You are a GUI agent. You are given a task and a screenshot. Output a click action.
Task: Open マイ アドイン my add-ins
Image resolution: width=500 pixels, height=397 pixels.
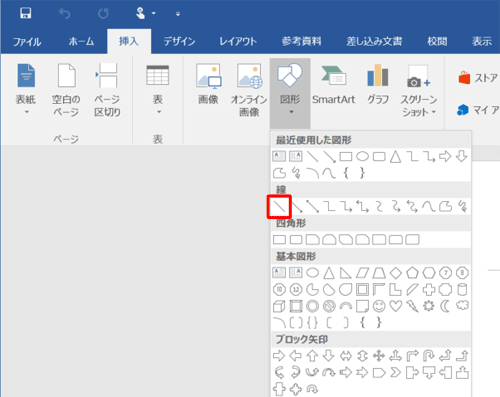pyautogui.click(x=478, y=110)
